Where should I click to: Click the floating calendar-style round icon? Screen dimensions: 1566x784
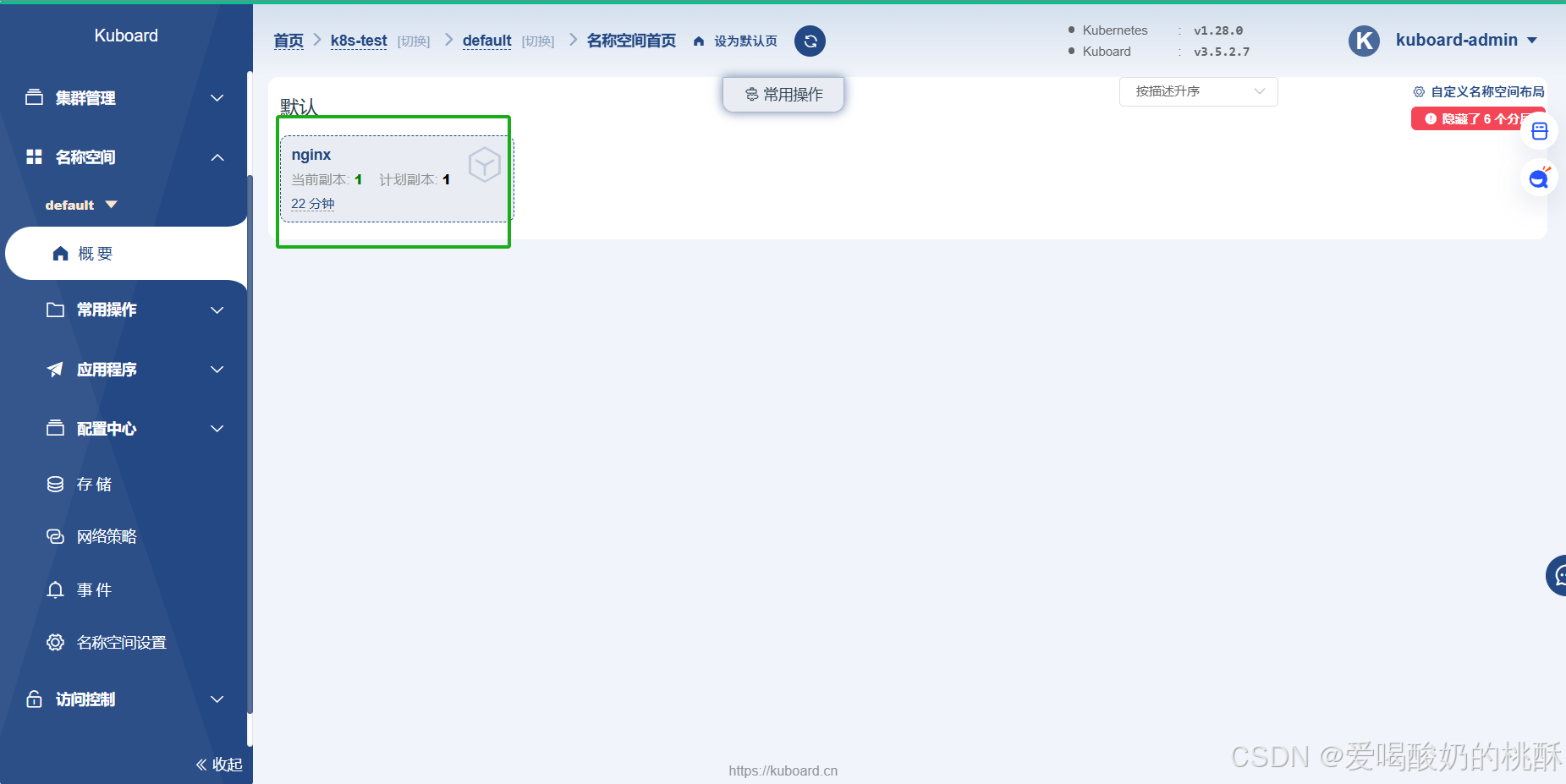click(1540, 131)
